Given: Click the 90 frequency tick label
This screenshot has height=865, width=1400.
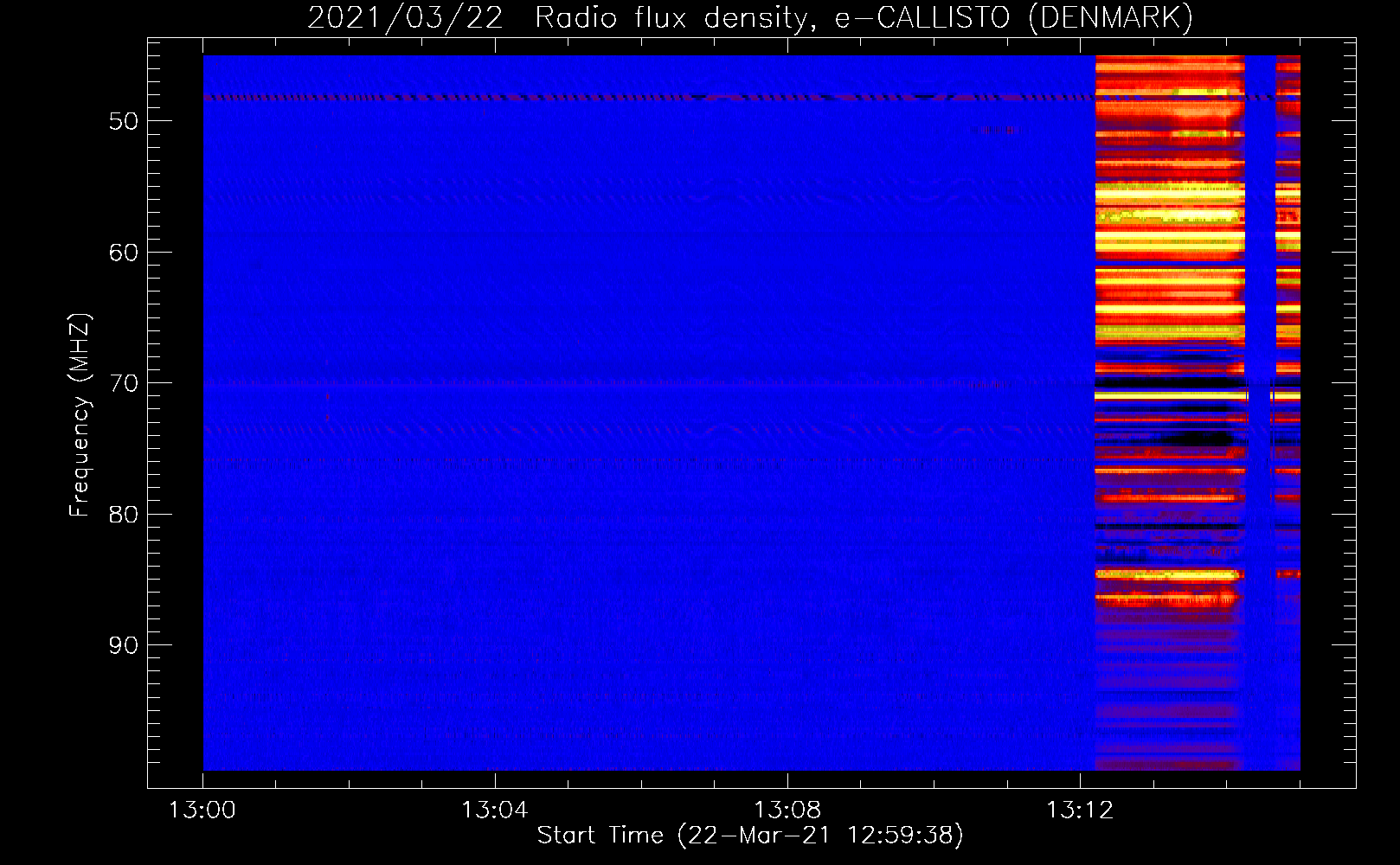Looking at the screenshot, I should pos(124,645).
